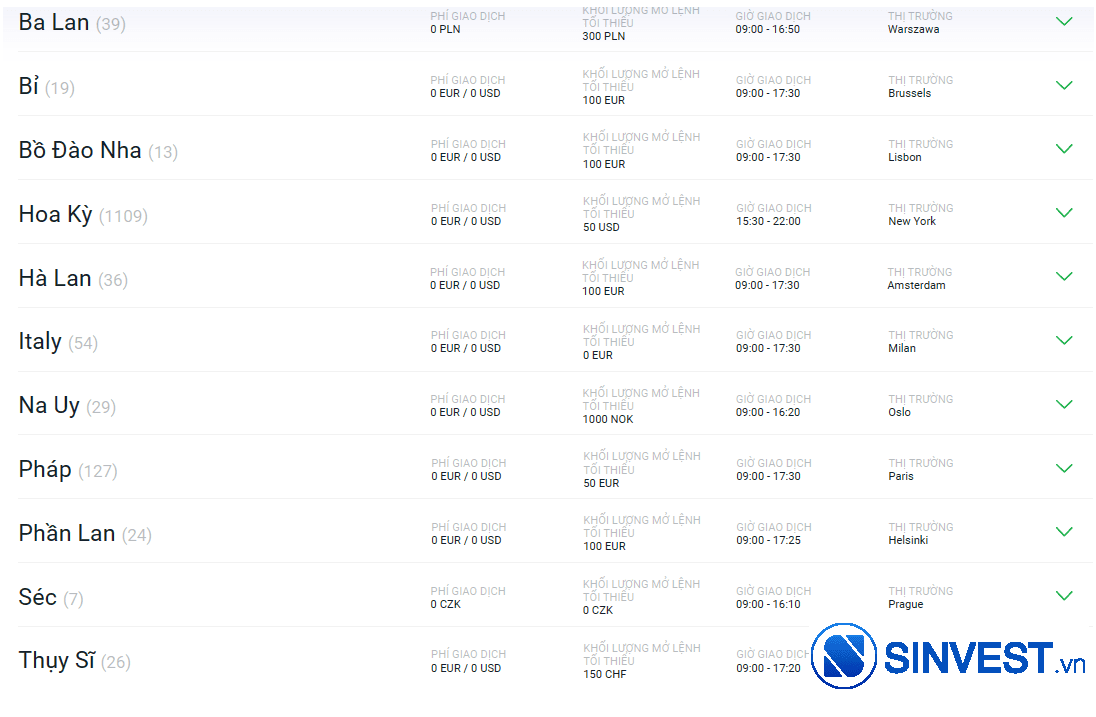Select the Bồ Đào Nha (13) heading

pyautogui.click(x=98, y=150)
